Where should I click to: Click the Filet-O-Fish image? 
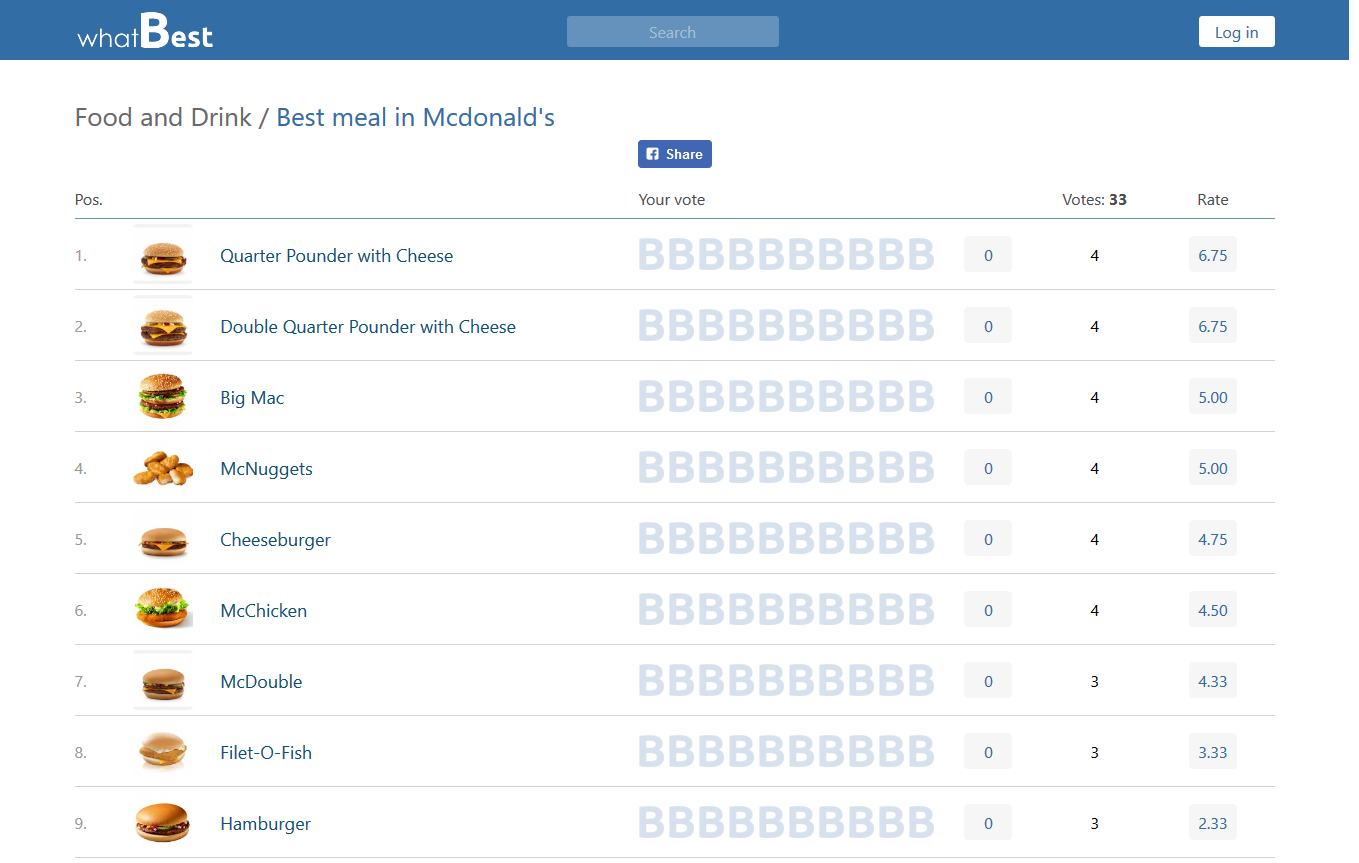point(163,753)
